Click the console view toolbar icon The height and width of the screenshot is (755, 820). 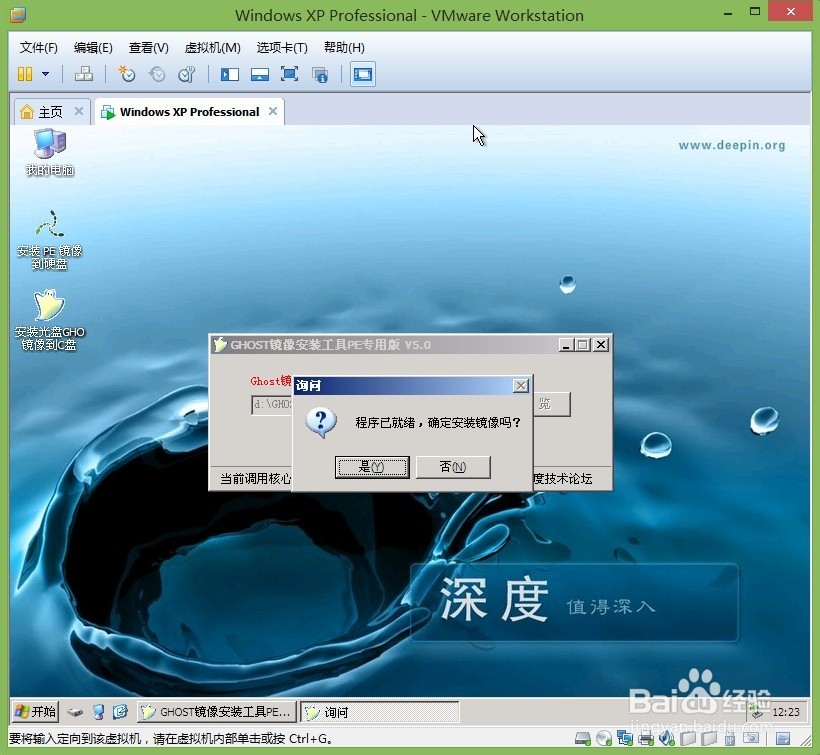tap(362, 74)
